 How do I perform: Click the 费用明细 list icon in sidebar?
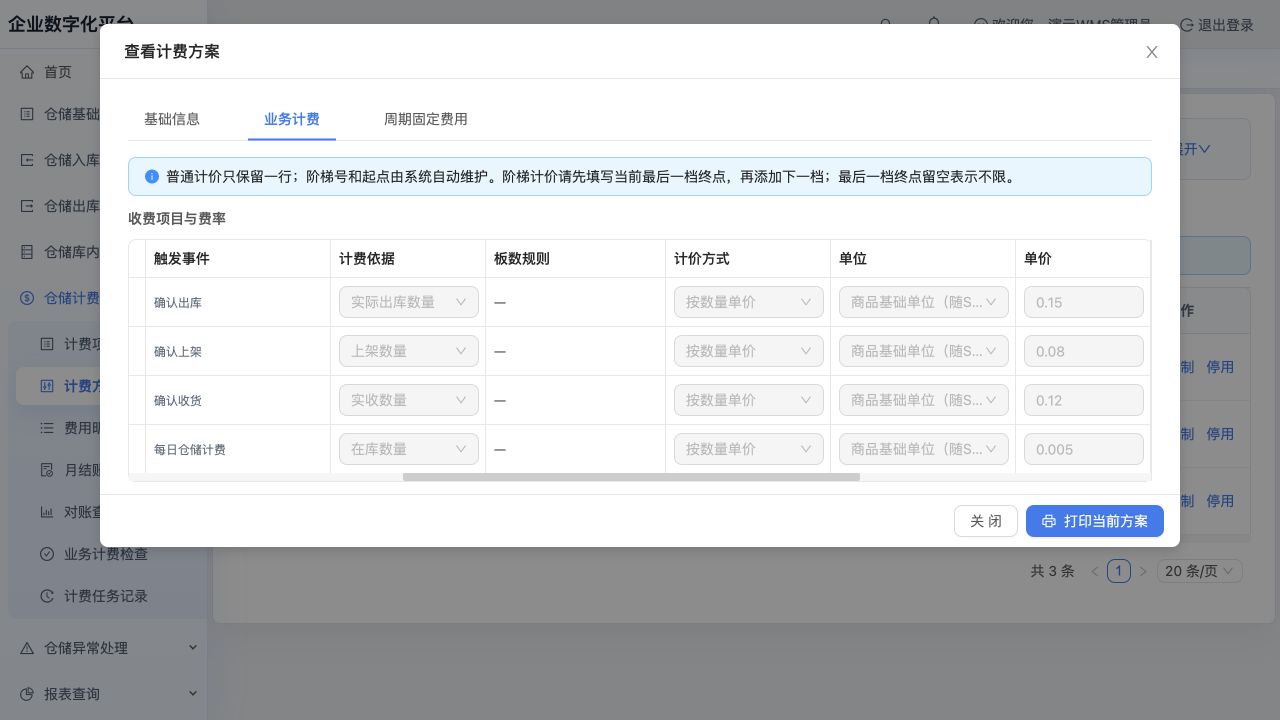(x=47, y=428)
